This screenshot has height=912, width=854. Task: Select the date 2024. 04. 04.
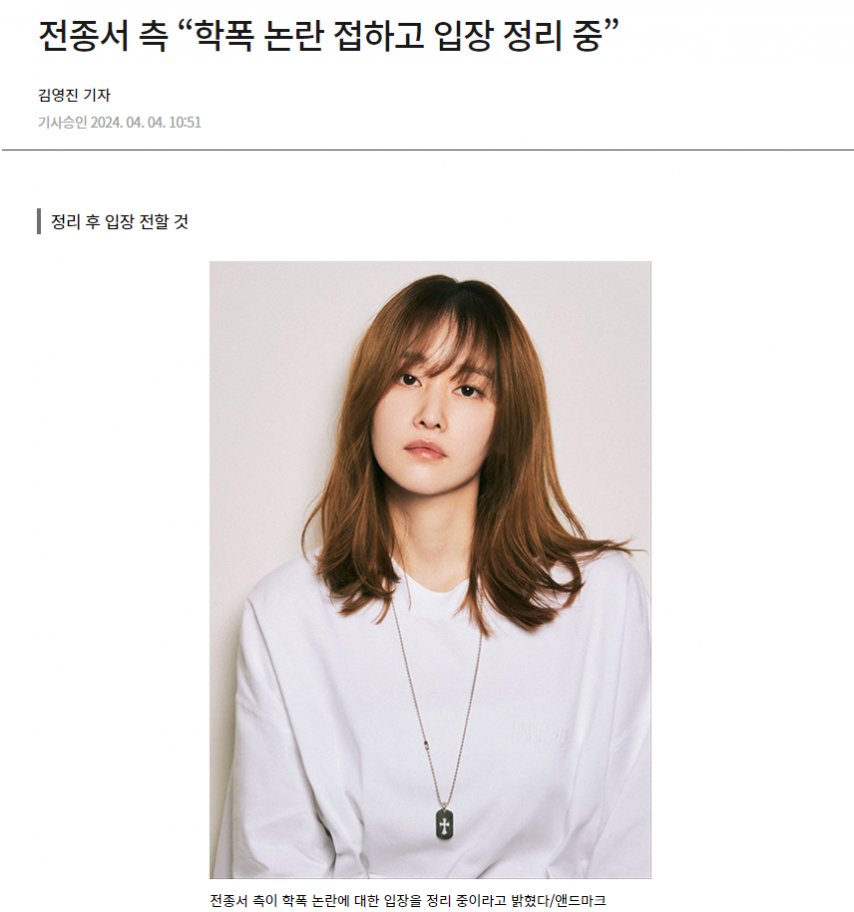127,123
